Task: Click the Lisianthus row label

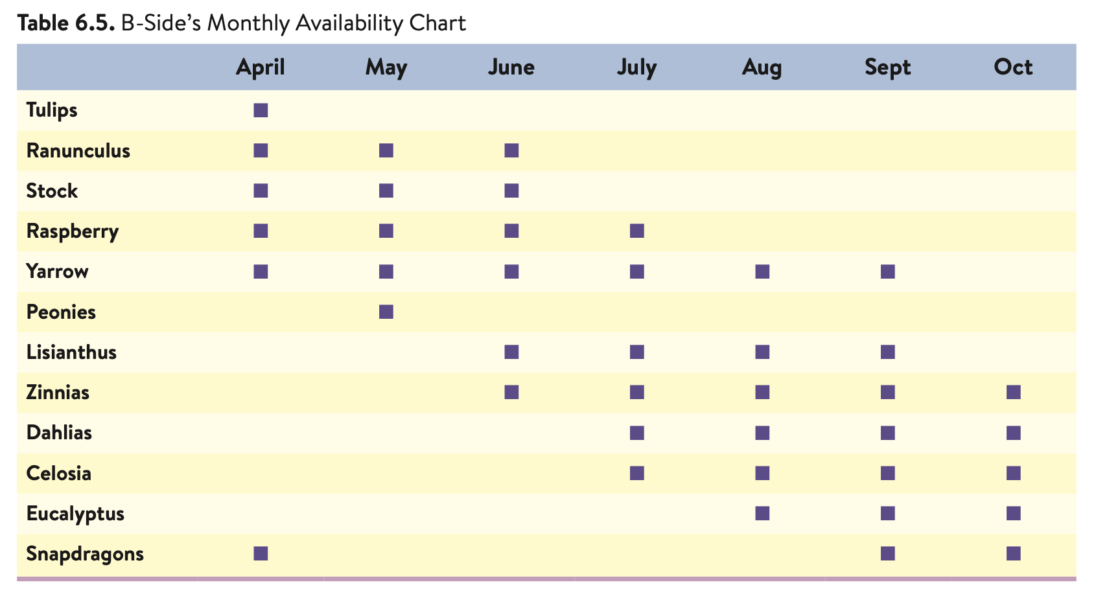Action: (71, 352)
